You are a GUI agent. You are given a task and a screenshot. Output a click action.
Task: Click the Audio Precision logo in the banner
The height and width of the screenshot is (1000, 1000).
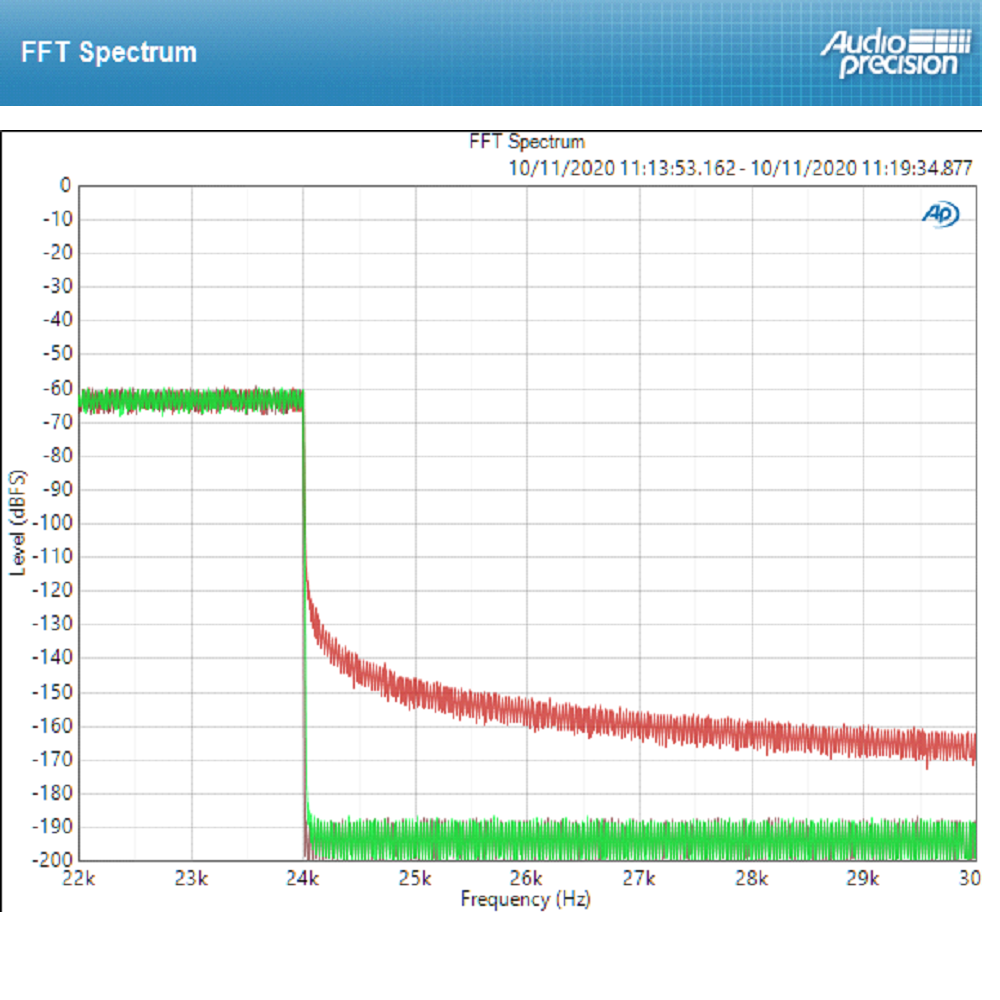pyautogui.click(x=895, y=54)
